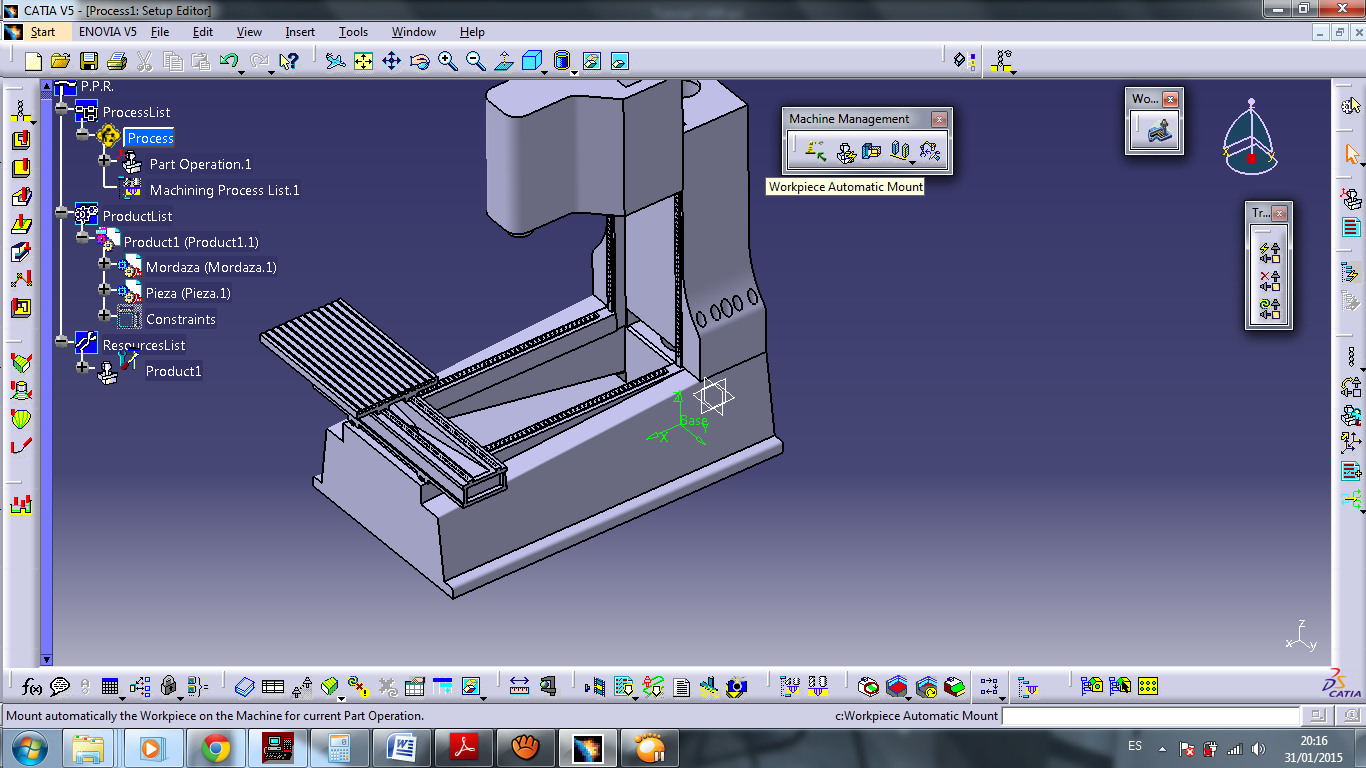Viewport: 1366px width, 768px height.
Task: Collapse the ProcessList tree node
Action: tap(62, 108)
